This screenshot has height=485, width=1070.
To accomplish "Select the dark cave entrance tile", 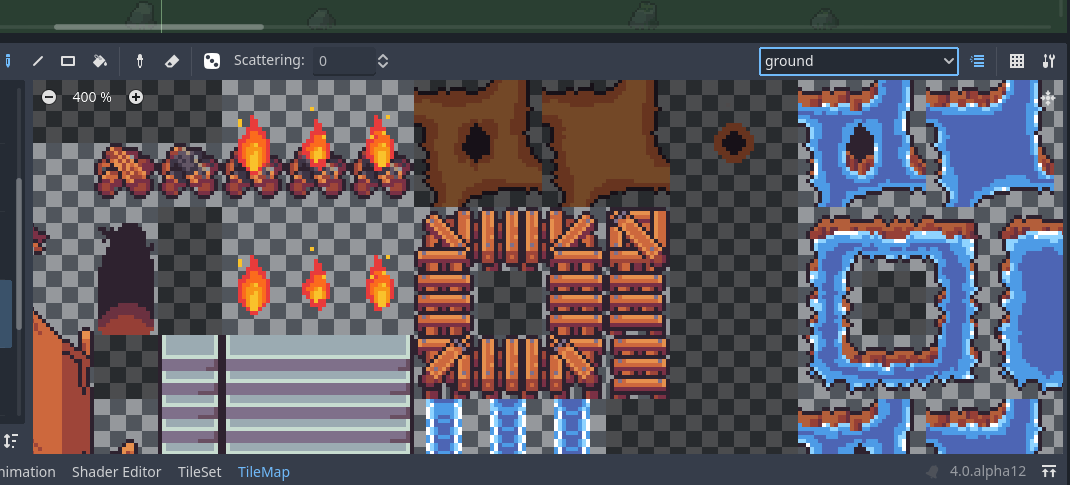I will pos(126,280).
